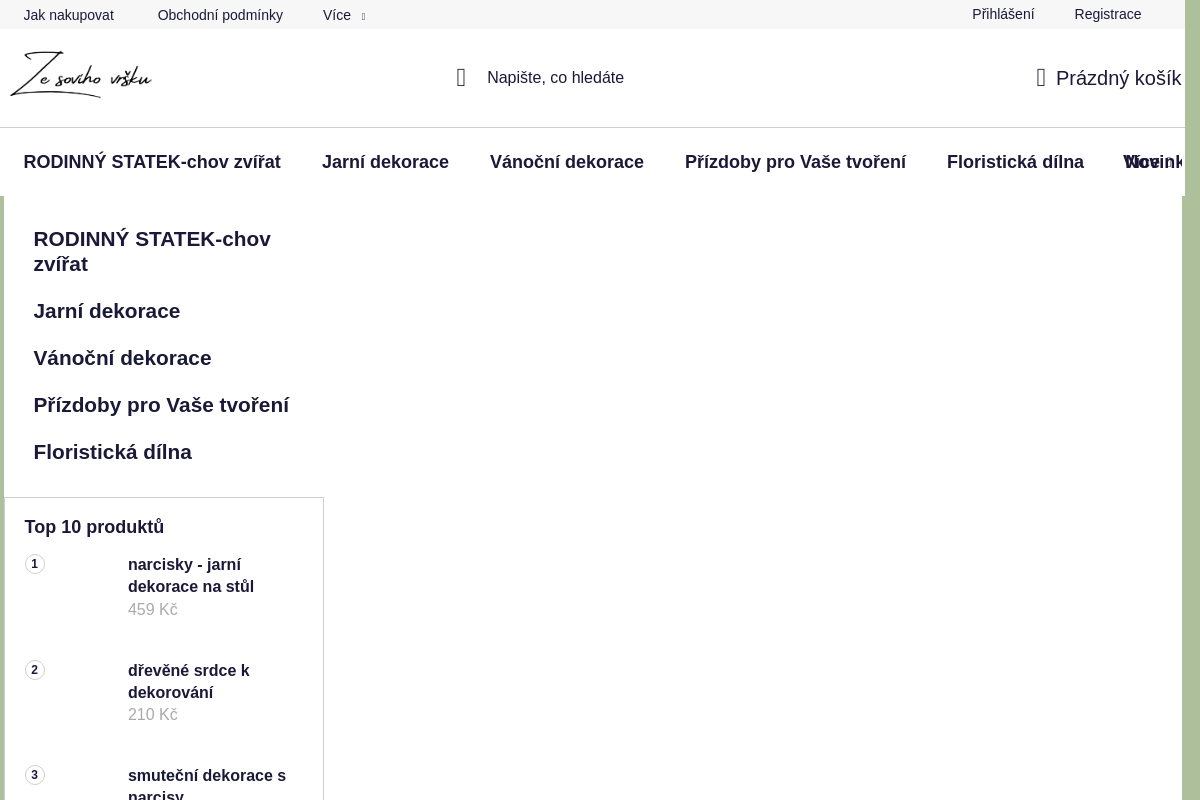Image resolution: width=1200 pixels, height=800 pixels.
Task: Click the shopping cart icon
Action: (1041, 78)
